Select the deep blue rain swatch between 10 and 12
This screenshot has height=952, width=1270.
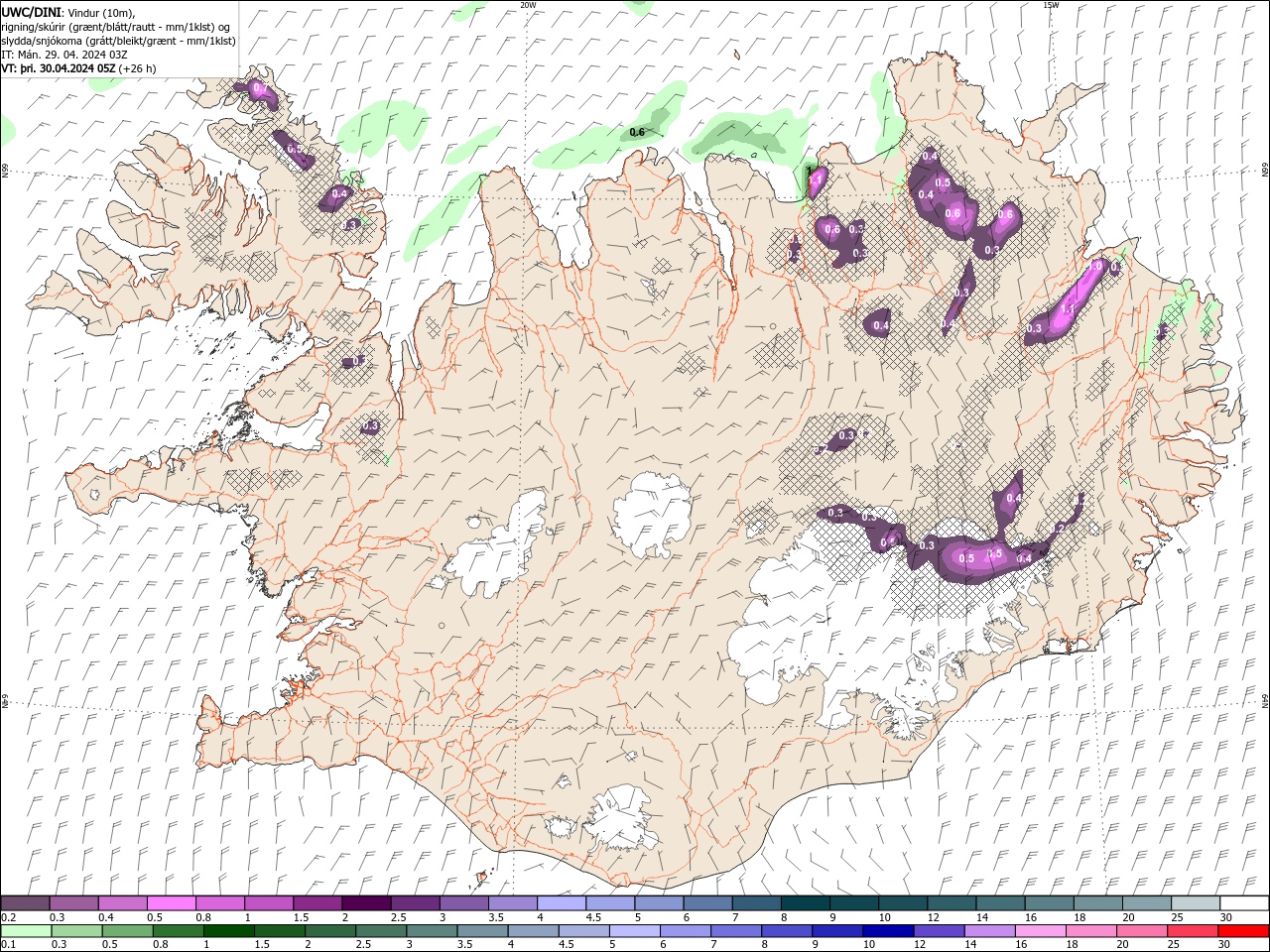[887, 931]
